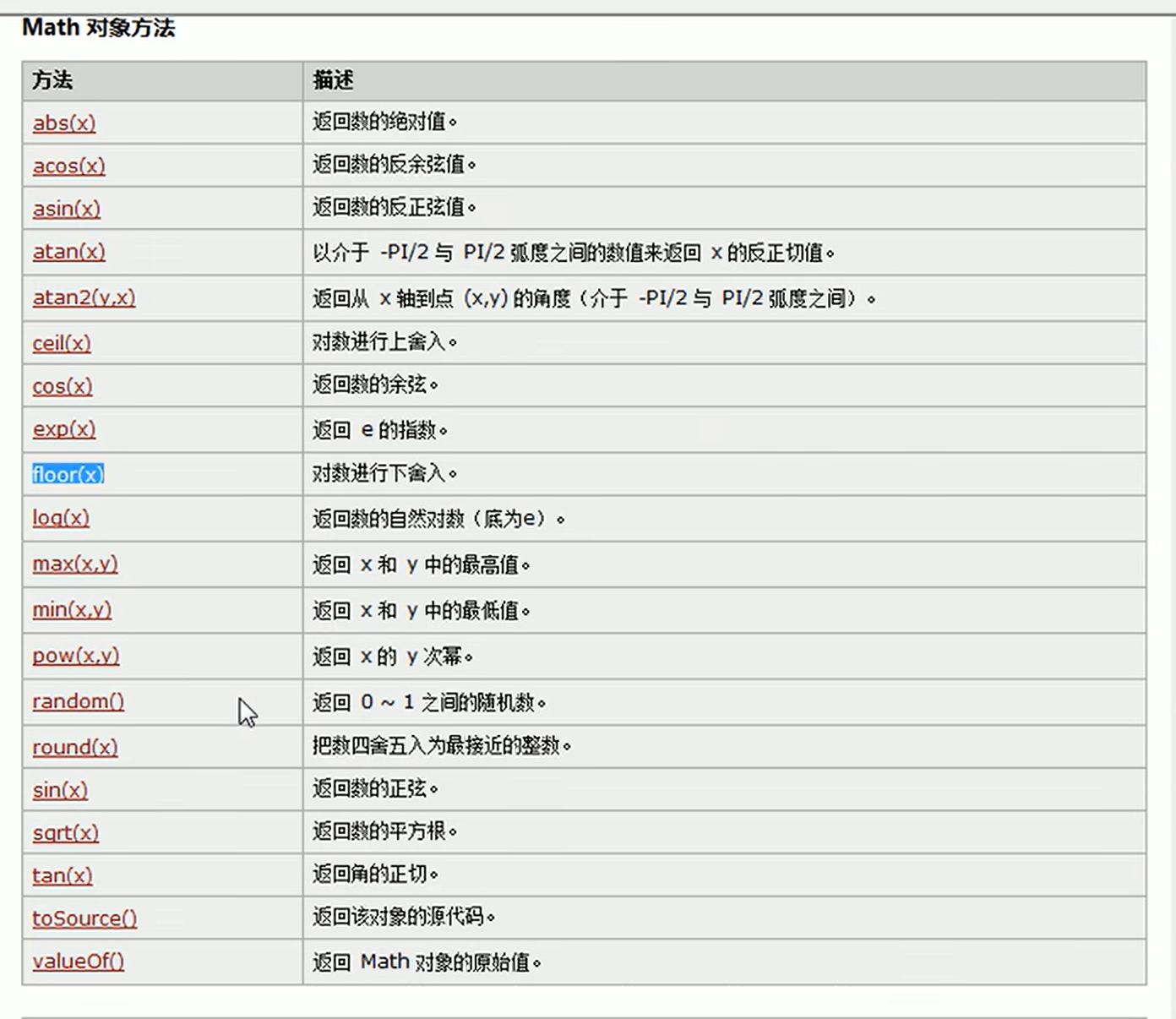
Task: Click description '返回数的反余弦值。'
Action: click(x=395, y=164)
